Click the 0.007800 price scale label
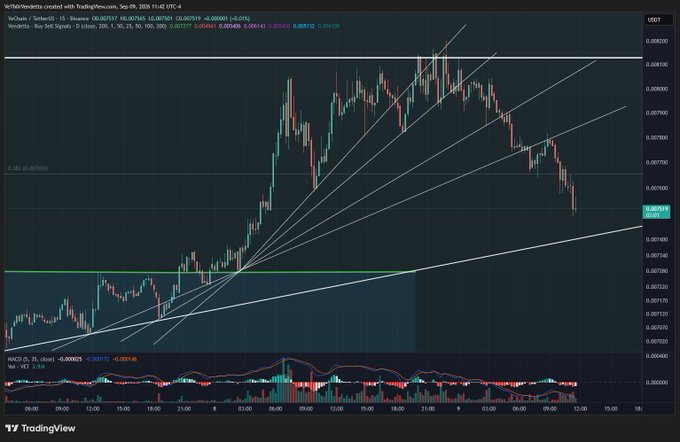The height and width of the screenshot is (442, 680). click(x=657, y=138)
